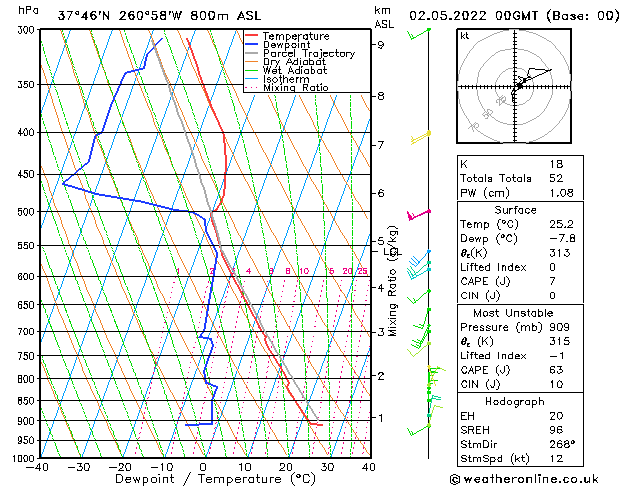This screenshot has height=486, width=629.
Task: Click the red Temperature legend line swatch
Action: tap(252, 36)
